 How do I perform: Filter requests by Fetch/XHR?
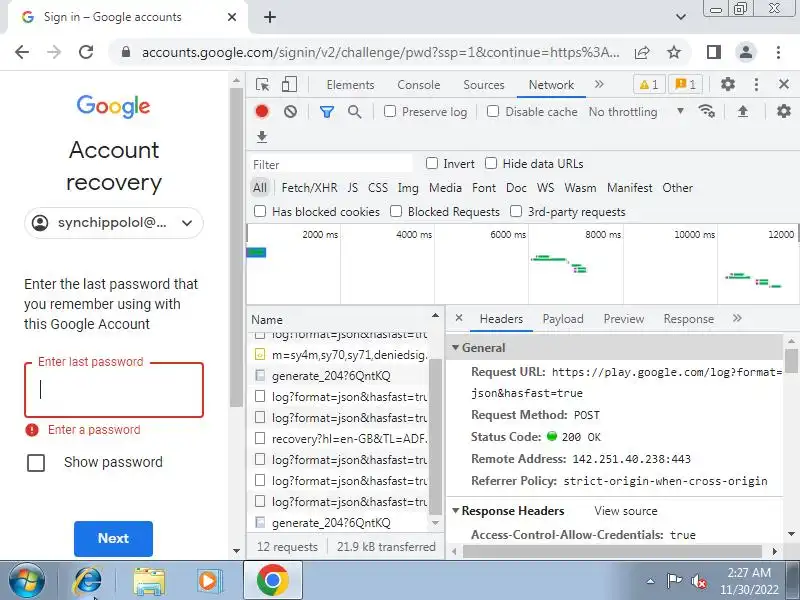309,188
